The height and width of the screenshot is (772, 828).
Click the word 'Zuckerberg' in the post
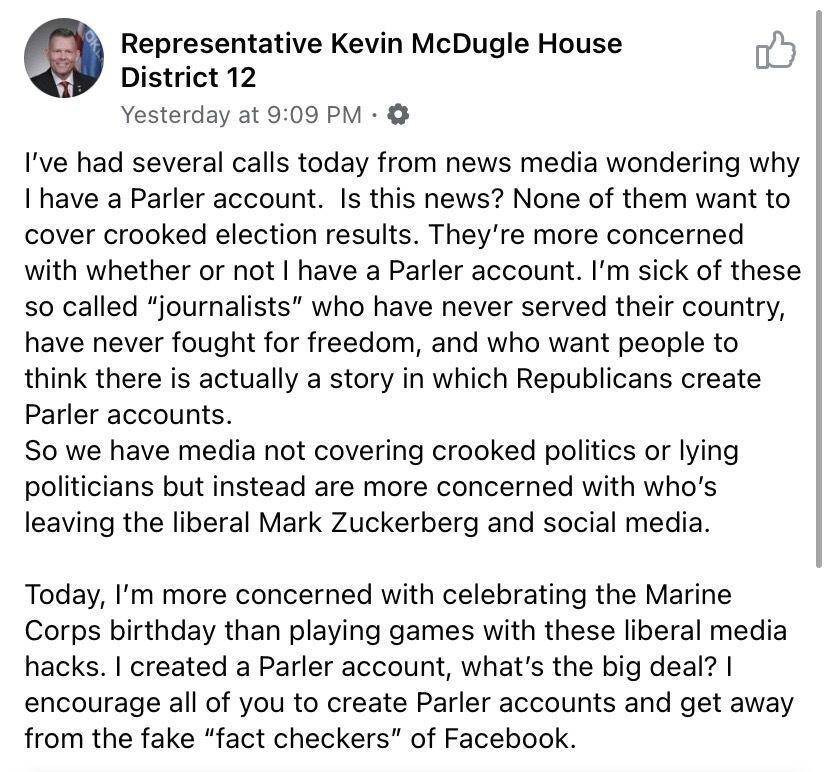(x=404, y=523)
